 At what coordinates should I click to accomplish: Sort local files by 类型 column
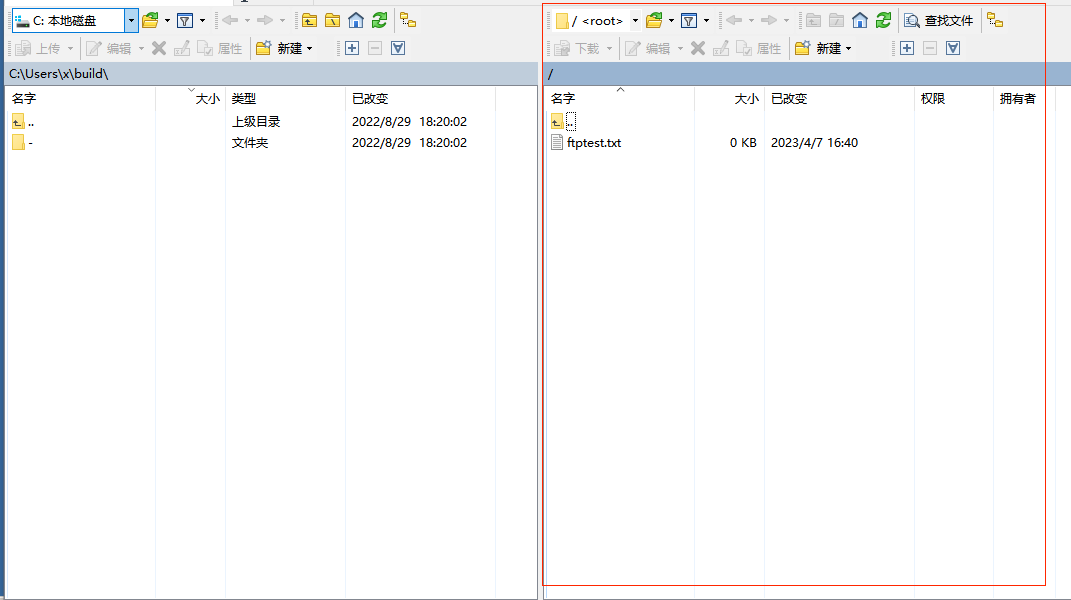(244, 98)
